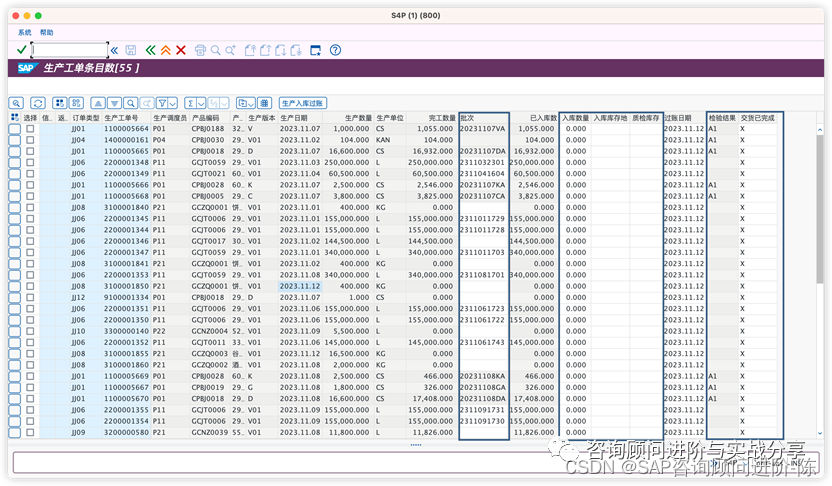
Task: Sort descending with the down-triangle icon
Action: click(114, 103)
